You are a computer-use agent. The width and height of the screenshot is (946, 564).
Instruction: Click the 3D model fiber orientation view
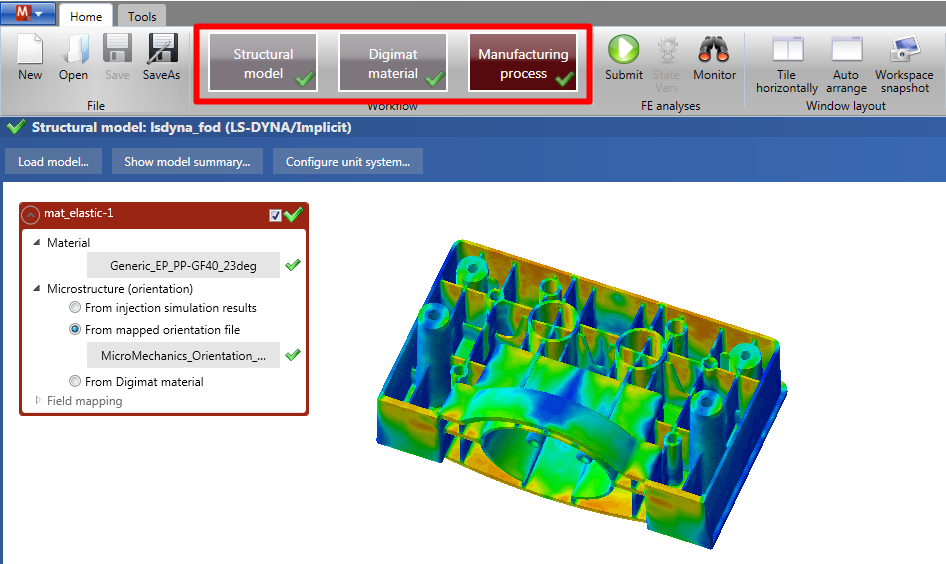click(x=582, y=393)
